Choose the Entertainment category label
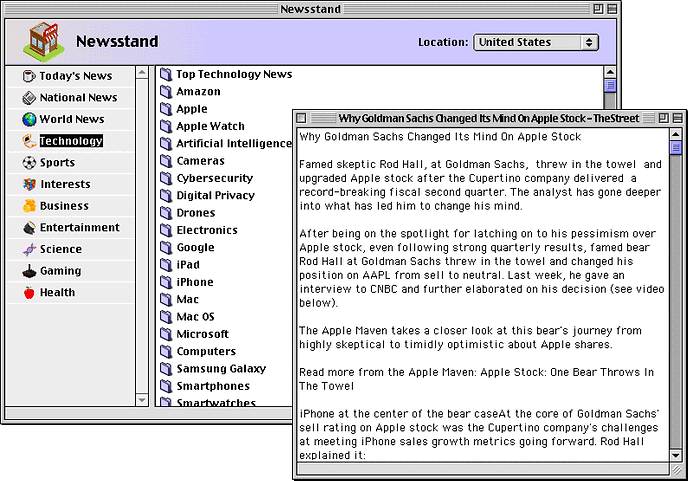Image resolution: width=690 pixels, height=481 pixels. tap(79, 227)
